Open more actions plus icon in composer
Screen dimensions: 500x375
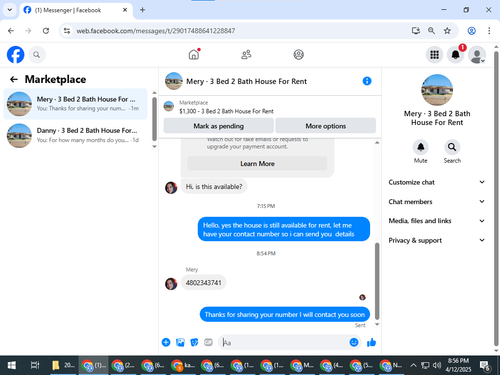point(166,342)
